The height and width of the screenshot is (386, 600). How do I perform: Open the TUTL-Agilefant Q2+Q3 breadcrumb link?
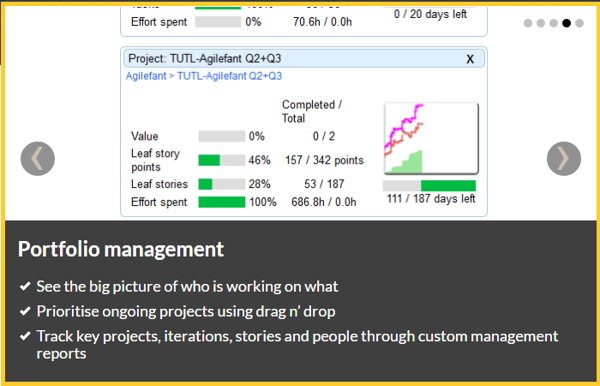click(229, 76)
